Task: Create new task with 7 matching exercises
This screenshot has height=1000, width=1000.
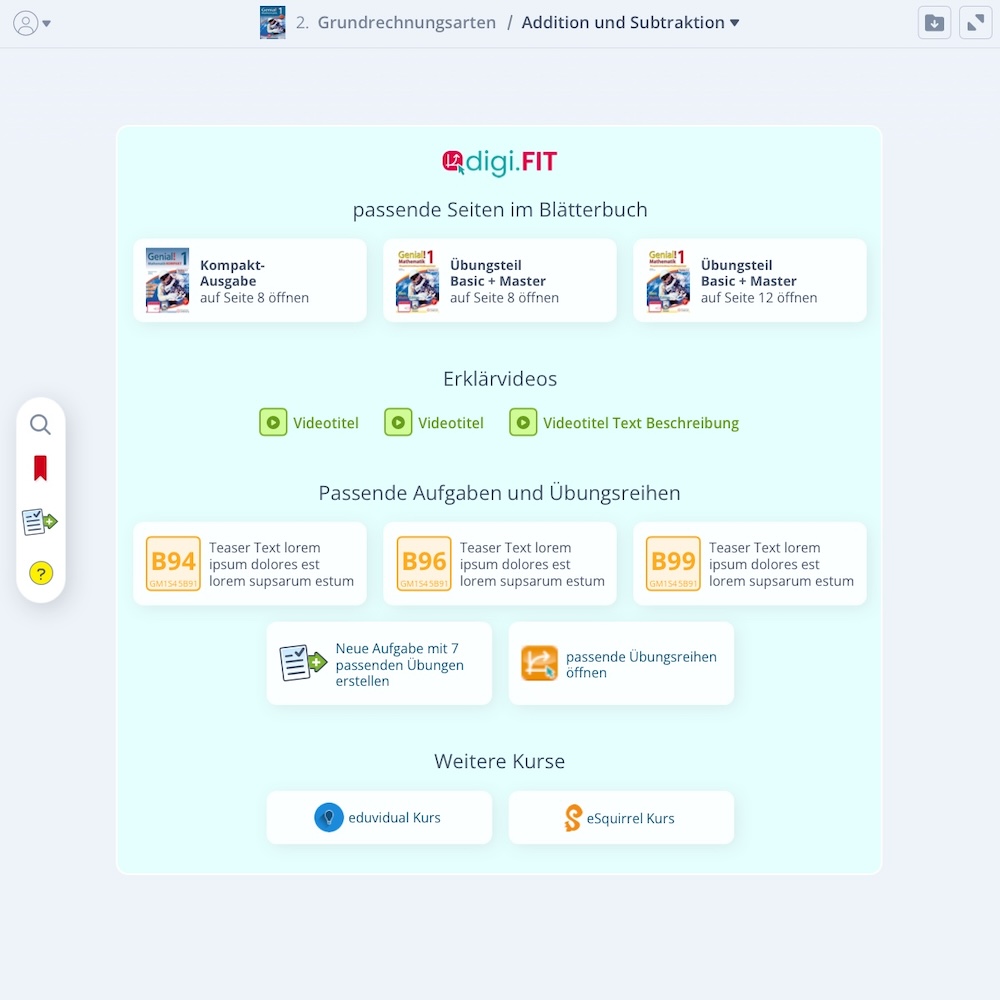Action: [379, 663]
